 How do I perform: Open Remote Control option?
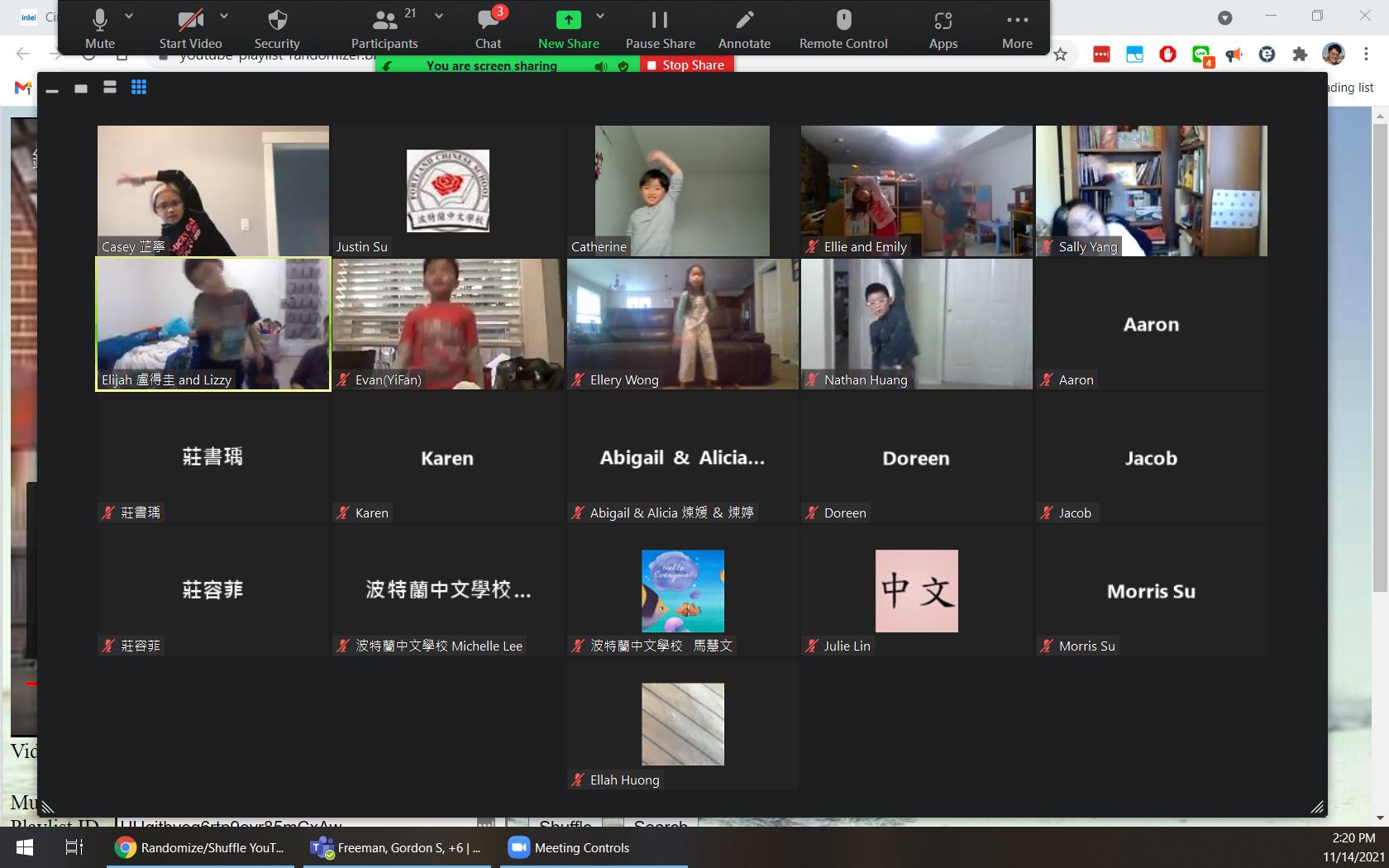tap(842, 20)
